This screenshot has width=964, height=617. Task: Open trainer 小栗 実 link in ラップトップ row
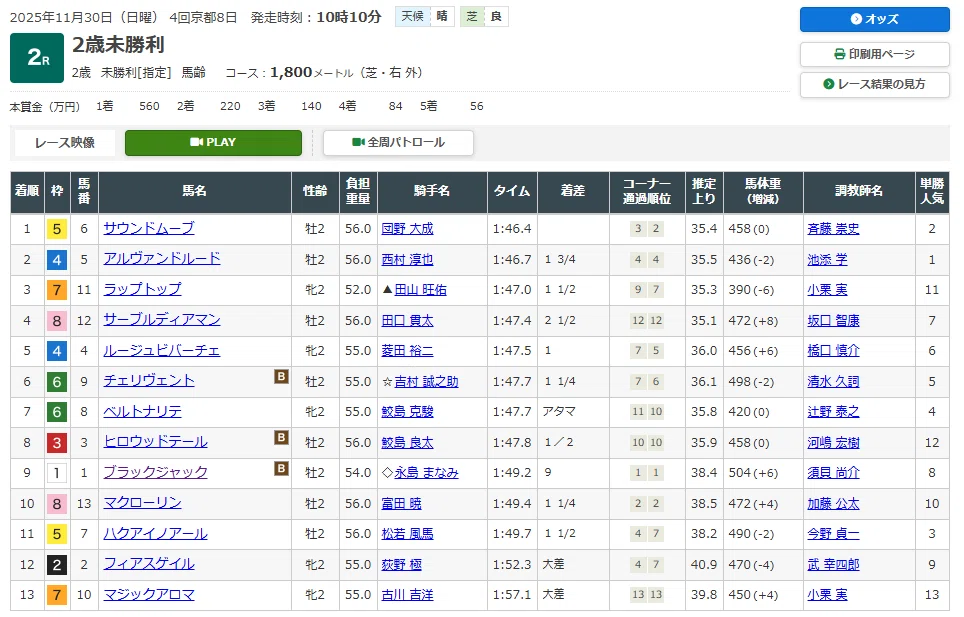[827, 289]
